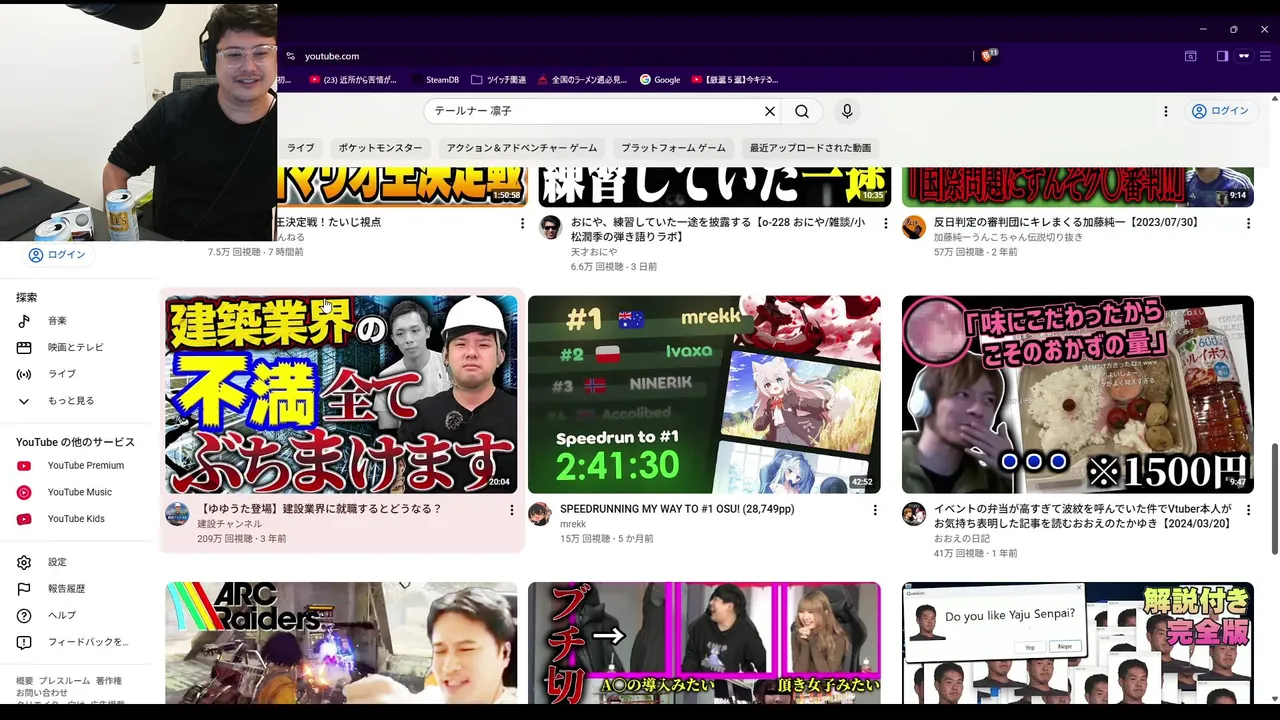Select the ライブ filter chip
1280x720 pixels.
300,148
